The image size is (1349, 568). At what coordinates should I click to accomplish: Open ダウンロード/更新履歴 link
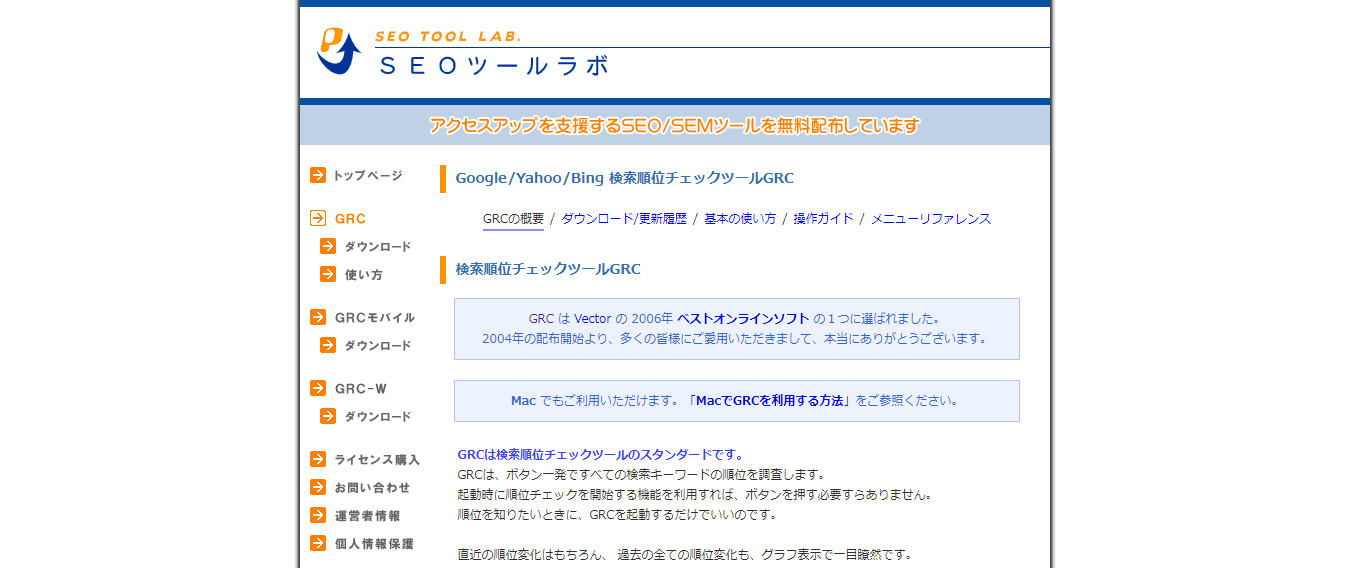624,218
